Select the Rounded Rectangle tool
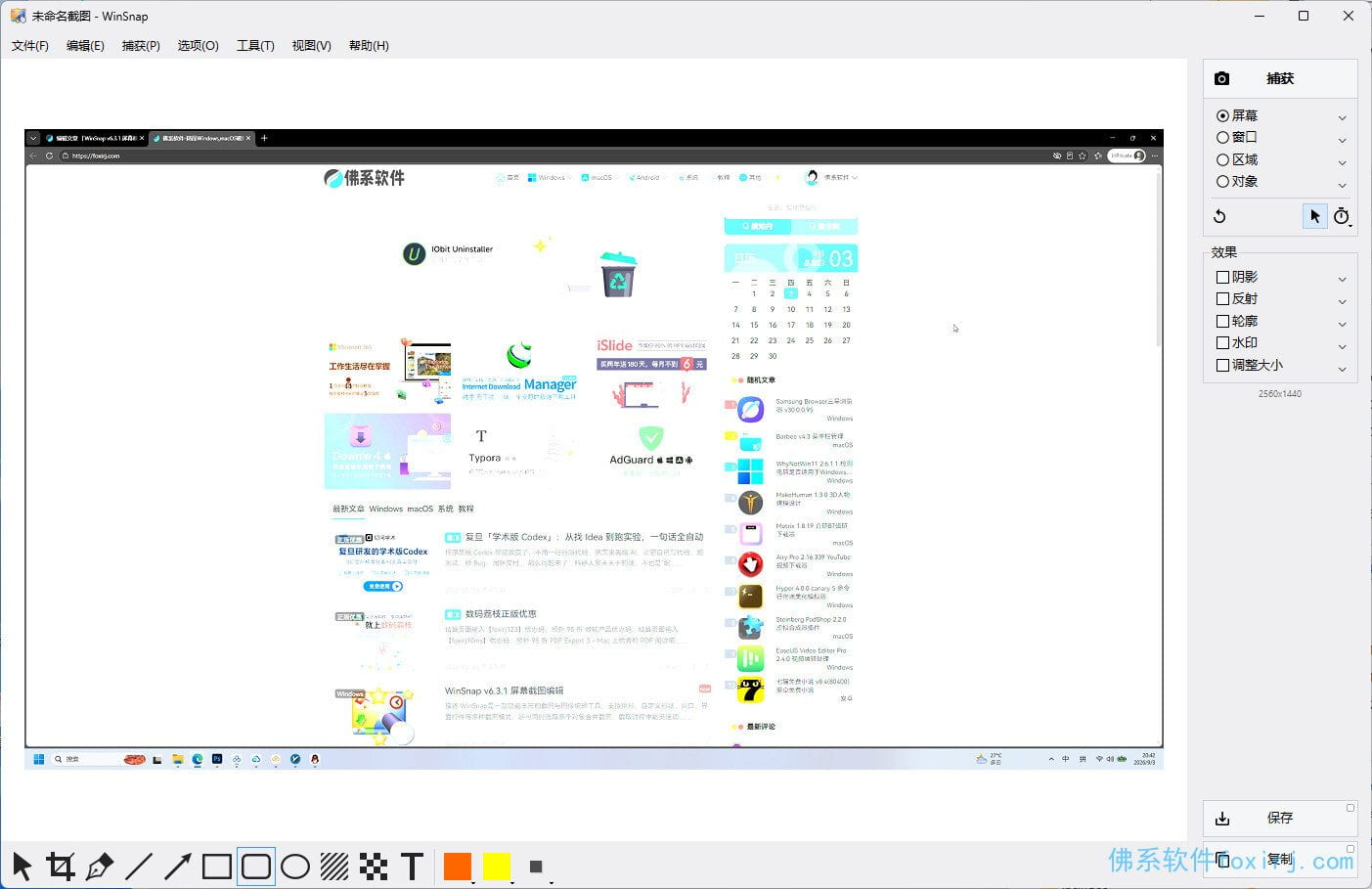Viewport: 1372px width, 889px height. 256,867
